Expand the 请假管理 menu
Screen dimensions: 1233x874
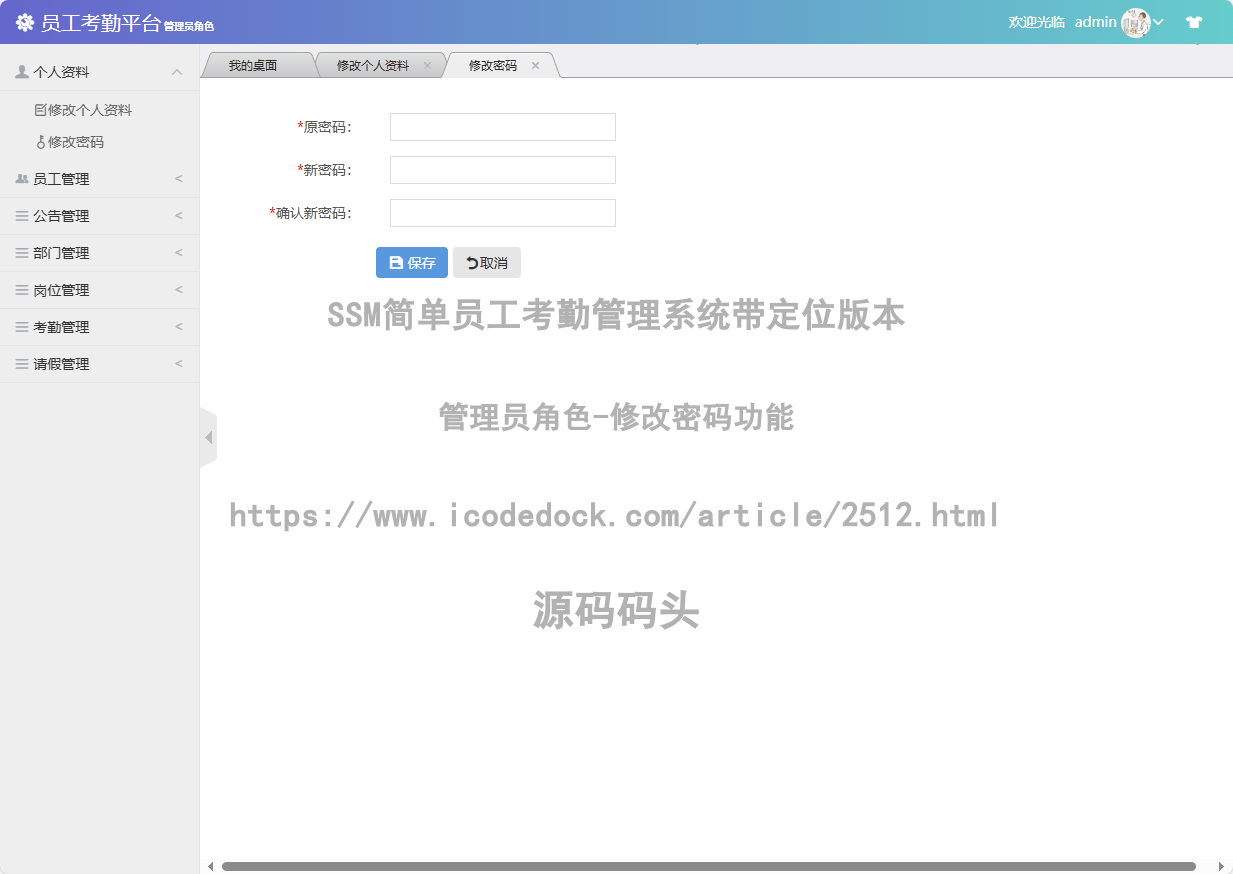(100, 364)
